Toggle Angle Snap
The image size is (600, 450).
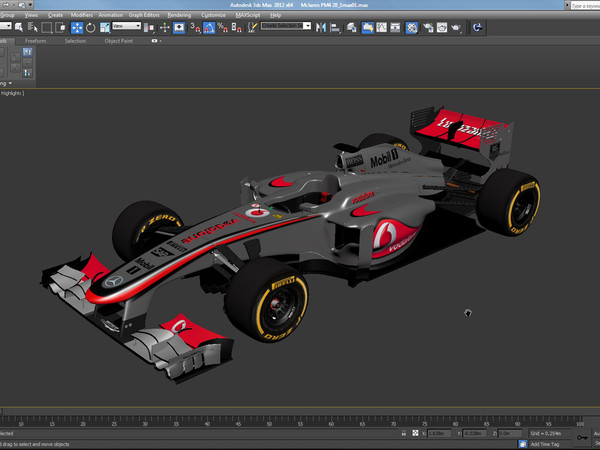coord(209,27)
